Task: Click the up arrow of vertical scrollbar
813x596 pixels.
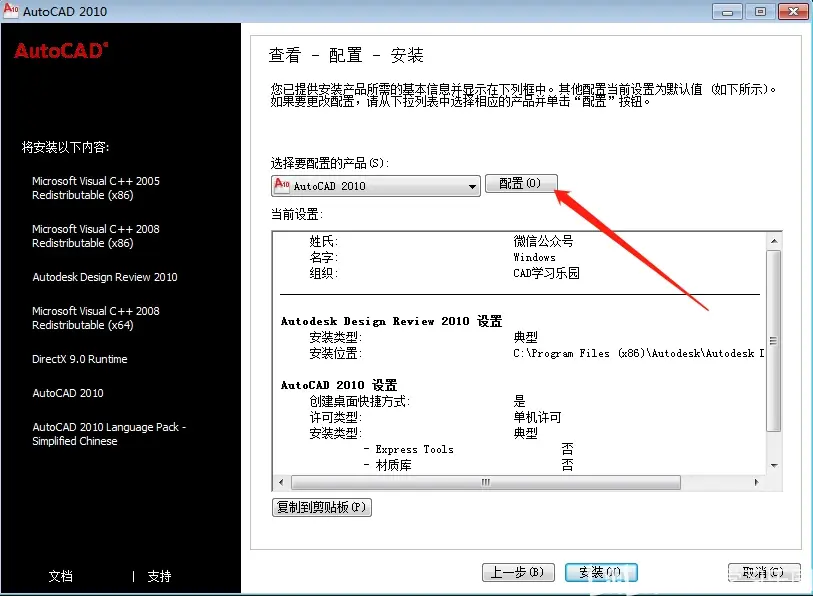Action: 774,241
